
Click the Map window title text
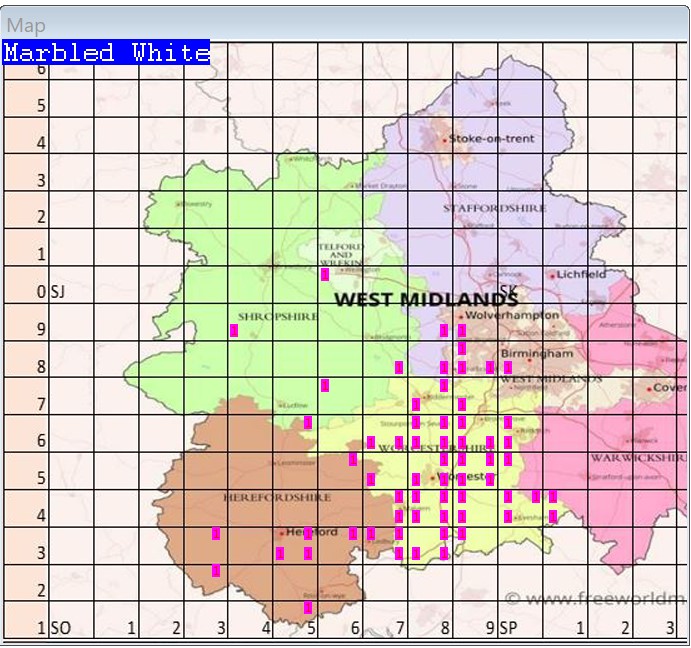tap(25, 25)
